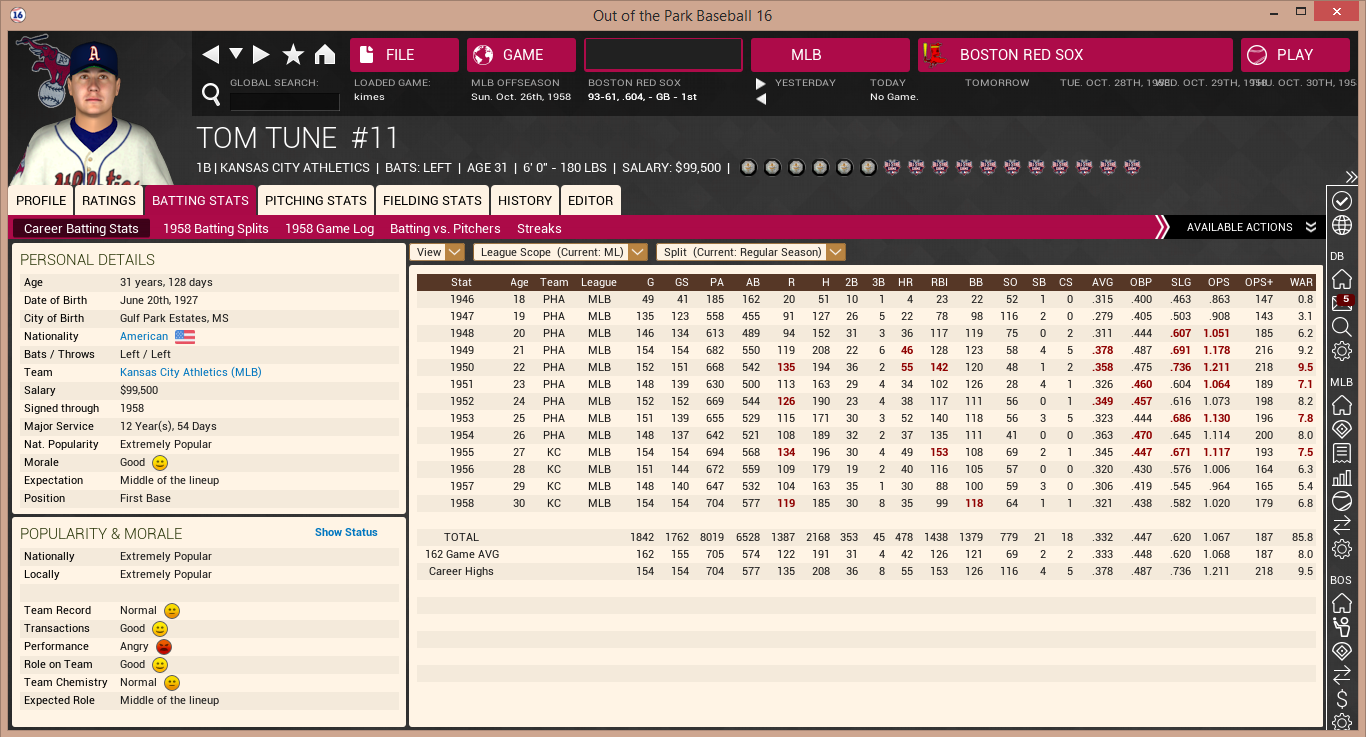Click the globe icon in right sidebar

coord(1342,225)
